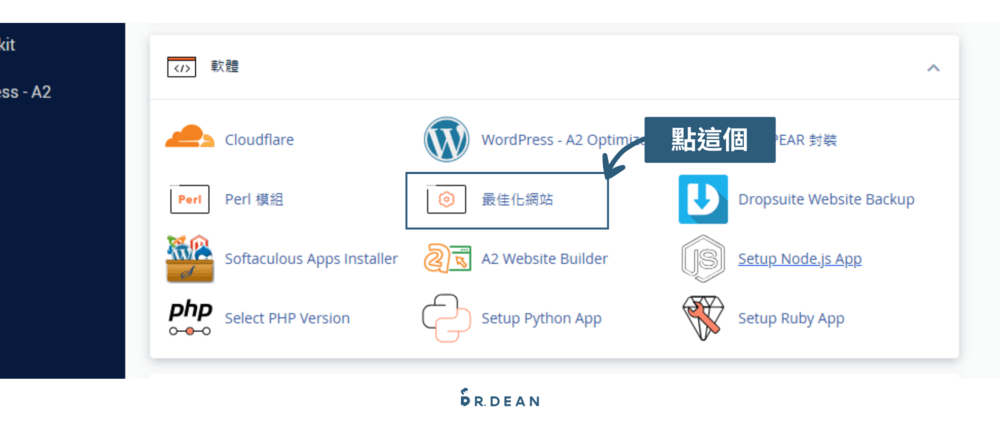1000x422 pixels.
Task: Open the WordPress logo icon
Action: (446, 140)
